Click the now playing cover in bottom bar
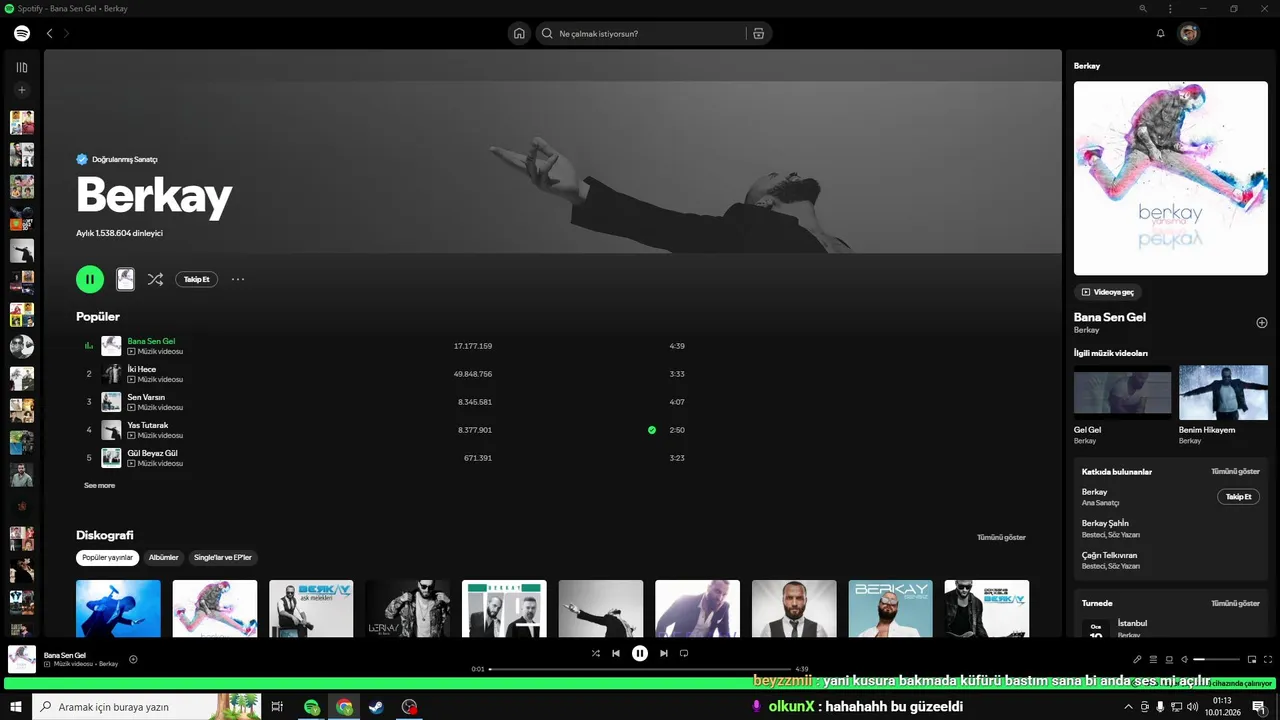Viewport: 1280px width, 720px height. [x=22, y=659]
